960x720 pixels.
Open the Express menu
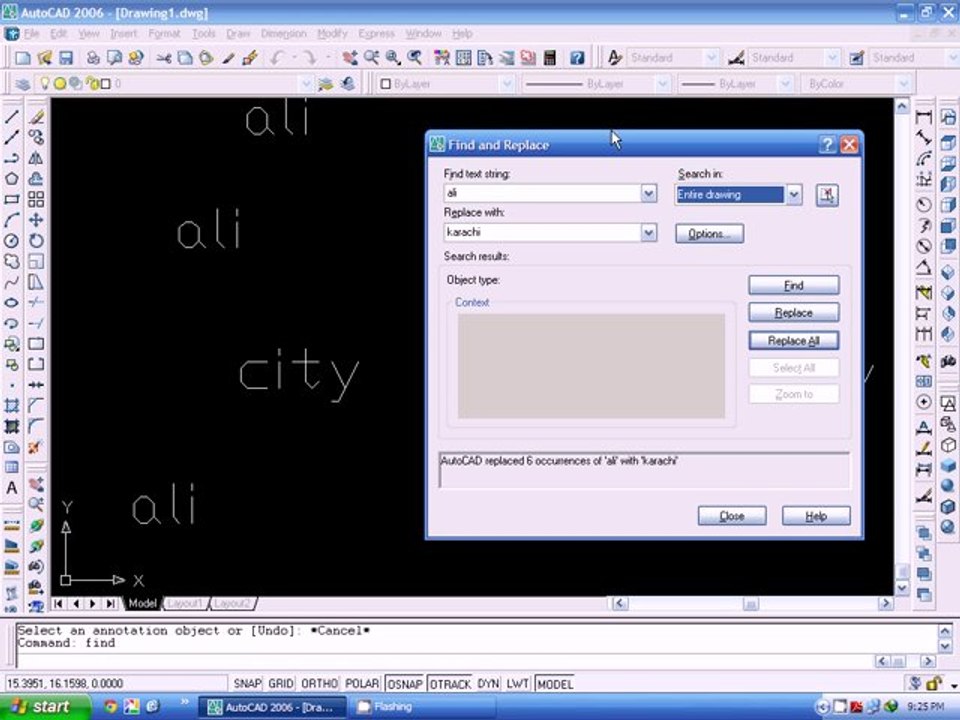377,33
